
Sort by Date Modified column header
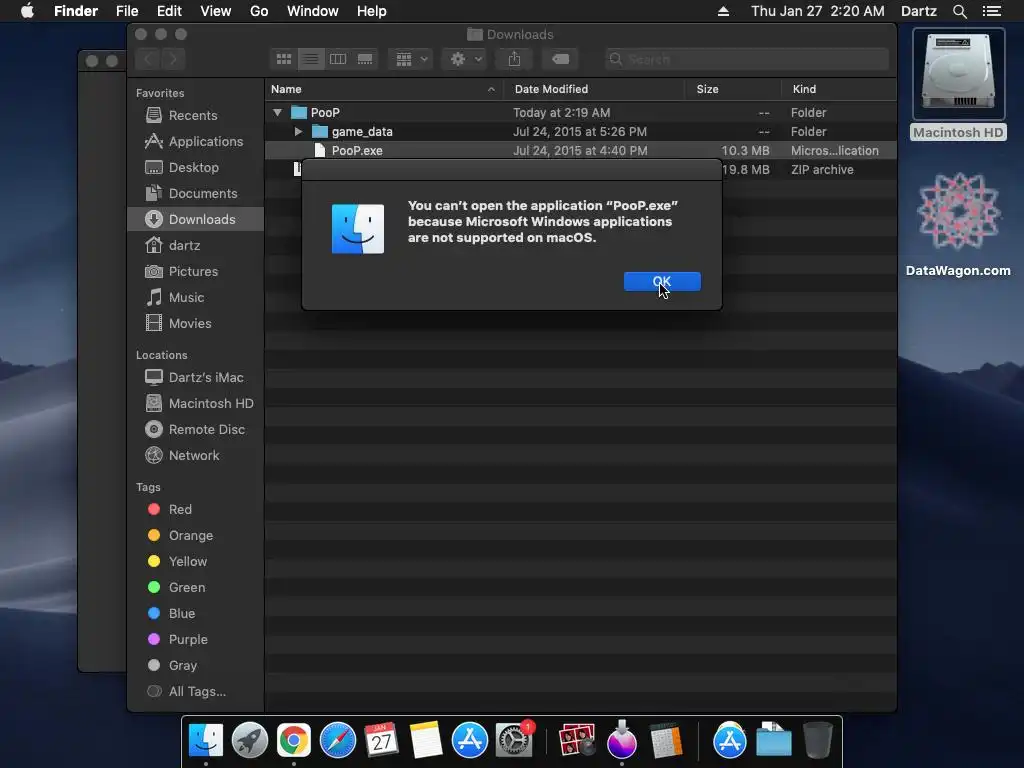click(x=594, y=89)
